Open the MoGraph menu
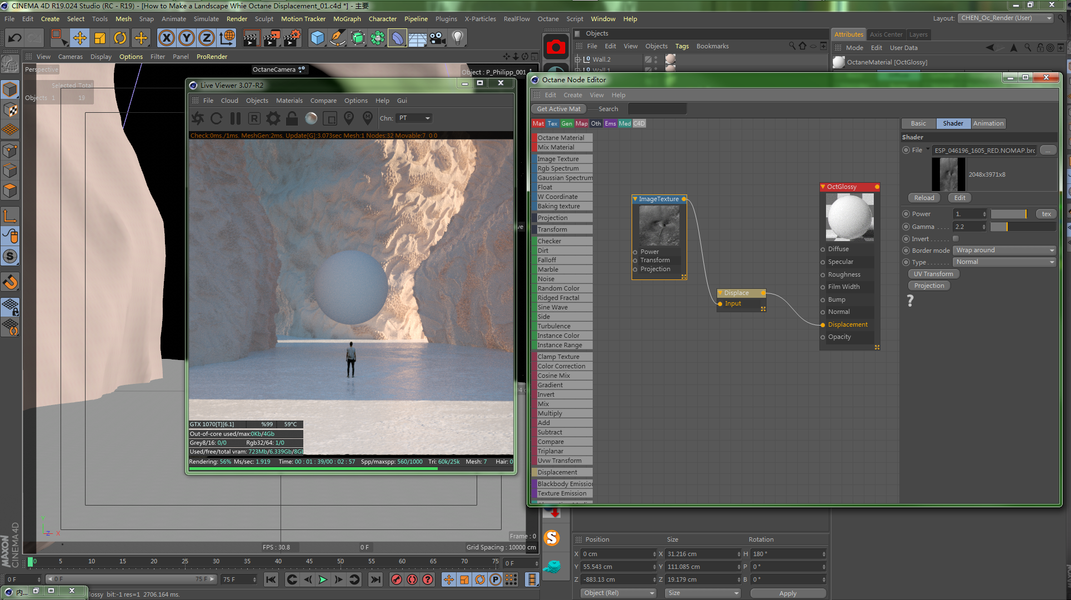Screen dimensions: 1071x600 347,19
